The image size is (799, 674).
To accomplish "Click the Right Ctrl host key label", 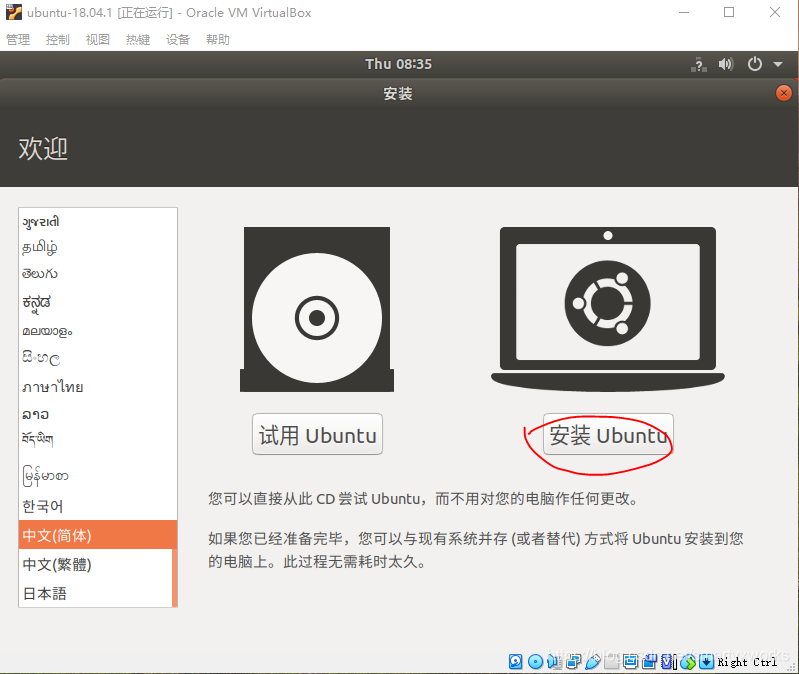I will (x=747, y=662).
